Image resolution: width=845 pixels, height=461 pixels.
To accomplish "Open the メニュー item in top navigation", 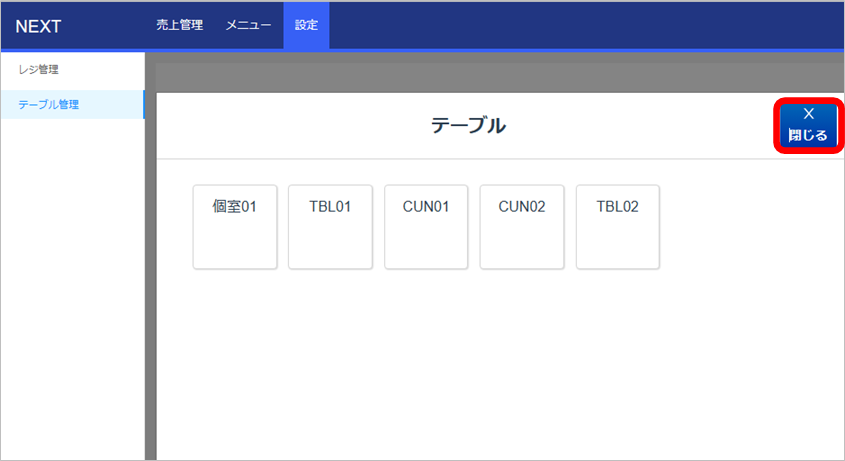I will pyautogui.click(x=248, y=25).
